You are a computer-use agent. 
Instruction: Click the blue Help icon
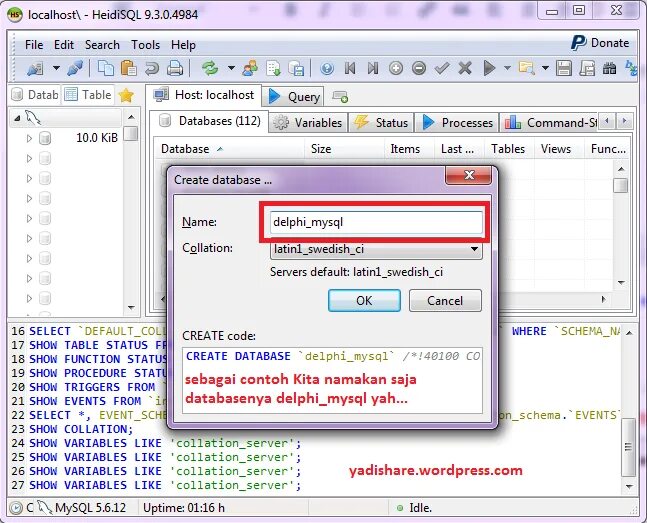click(x=327, y=68)
